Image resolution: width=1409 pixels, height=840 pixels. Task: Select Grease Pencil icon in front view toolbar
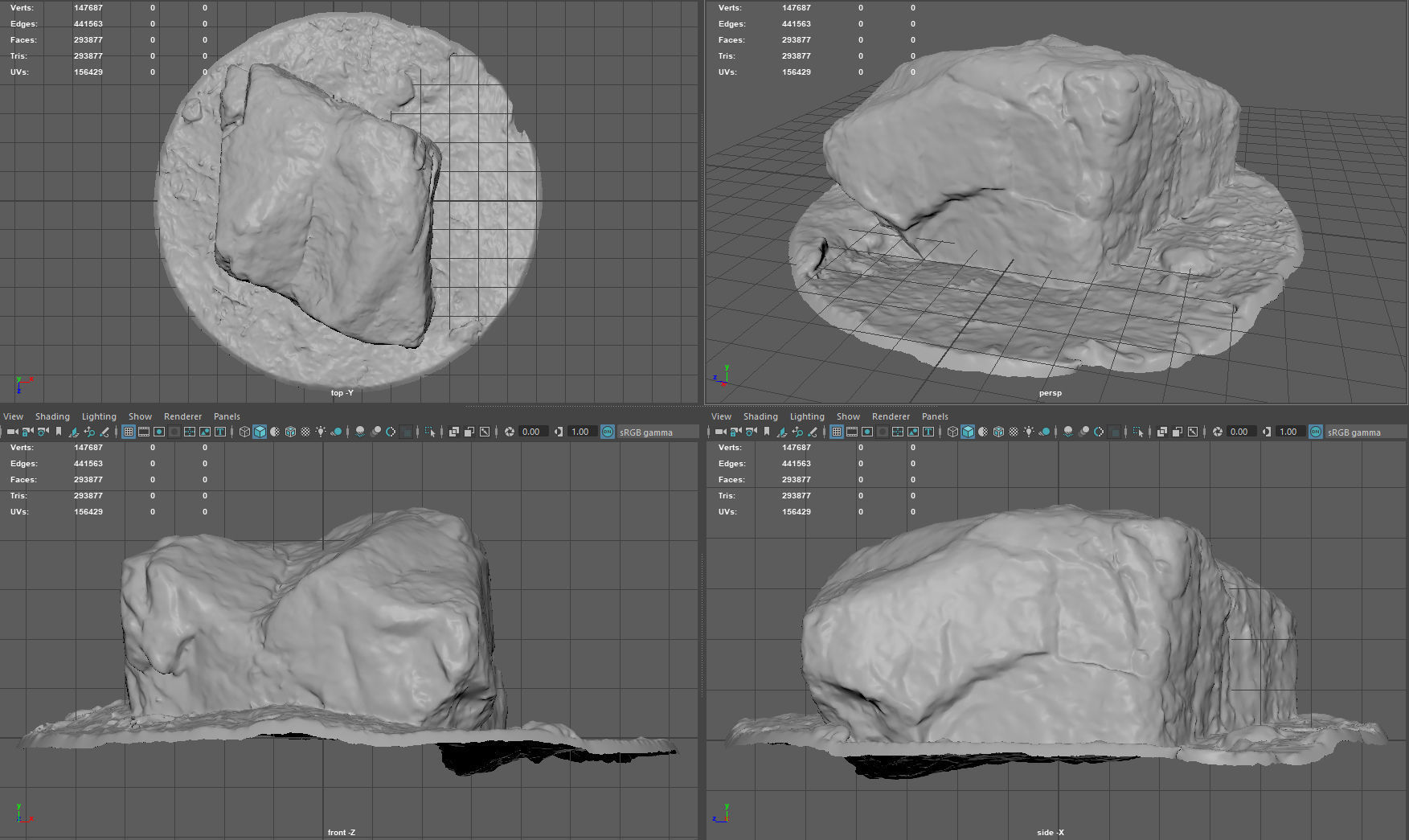104,432
